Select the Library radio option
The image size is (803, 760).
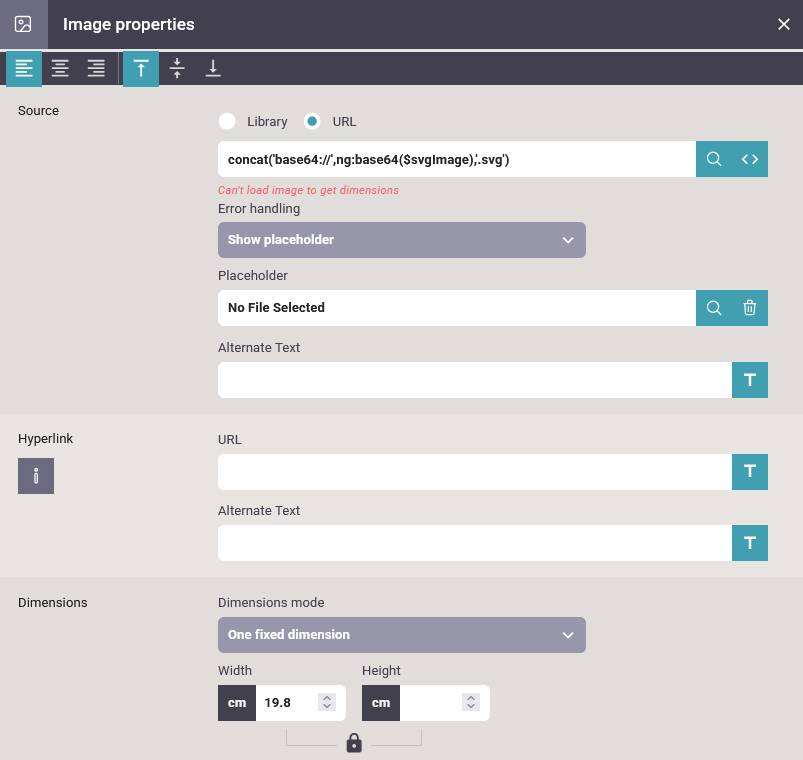[x=227, y=122]
